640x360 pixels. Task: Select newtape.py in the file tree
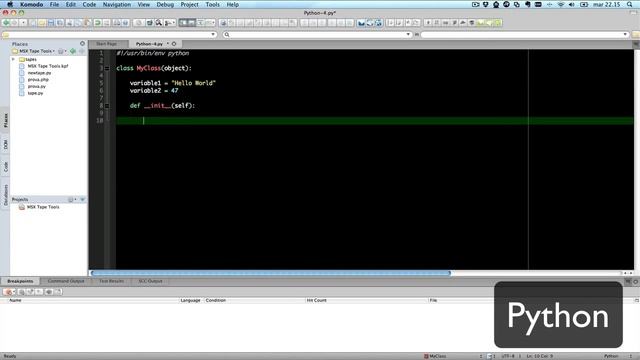(39, 73)
